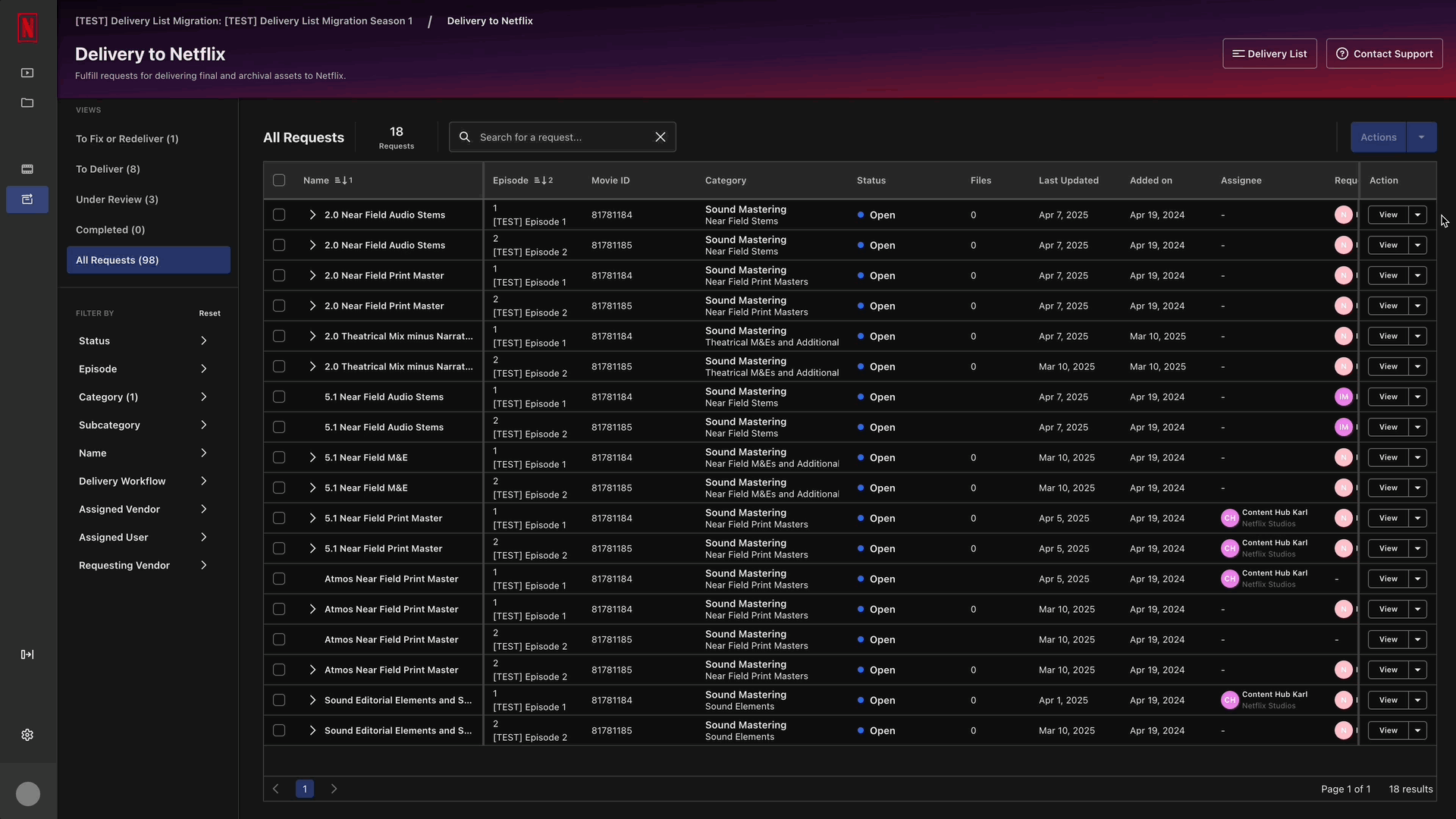Click CH avatar in Sound Editorial Elements Episode 1 row
1456x819 pixels.
coord(1230,700)
